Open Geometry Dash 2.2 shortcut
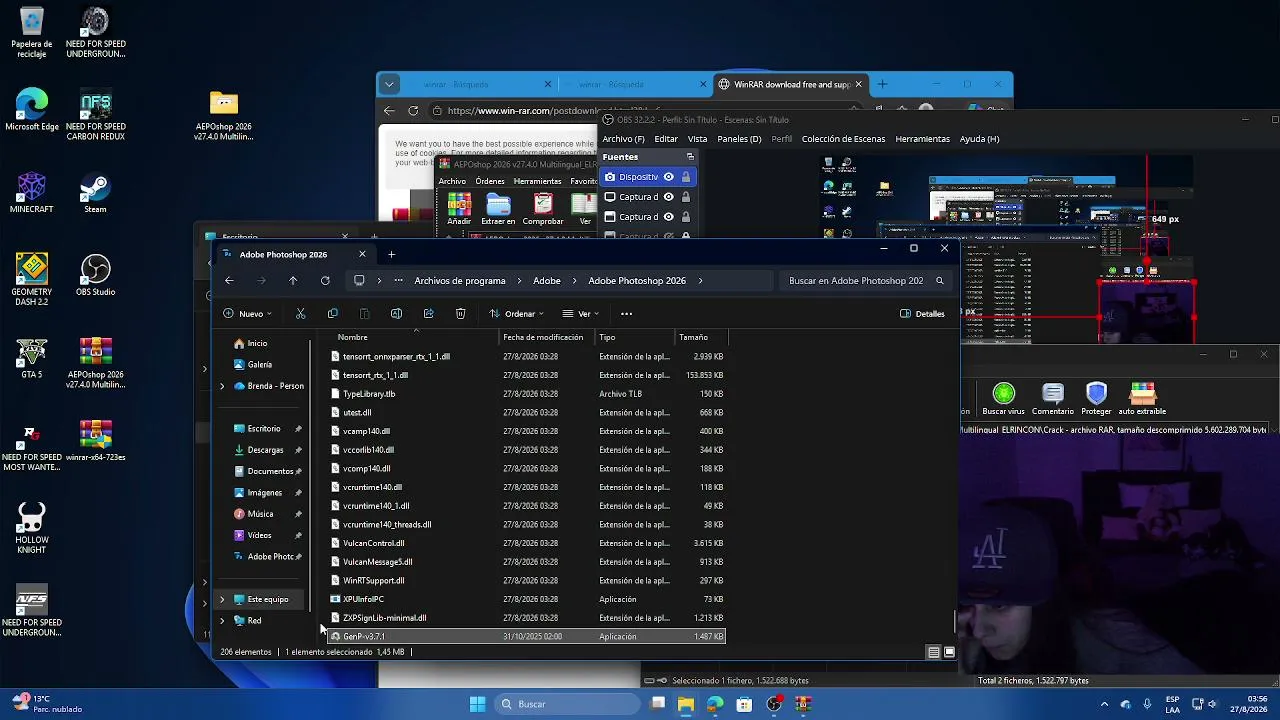Screen dimensions: 1280x720 (31, 280)
